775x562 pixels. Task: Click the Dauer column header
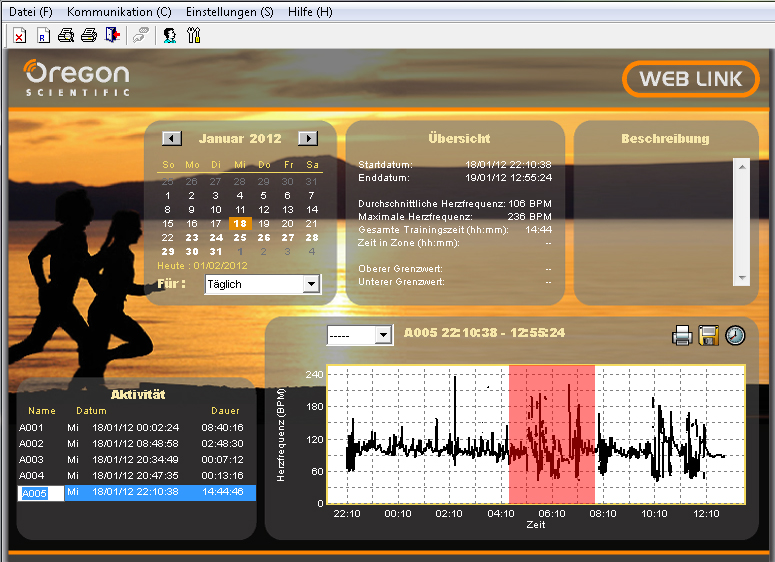click(225, 411)
